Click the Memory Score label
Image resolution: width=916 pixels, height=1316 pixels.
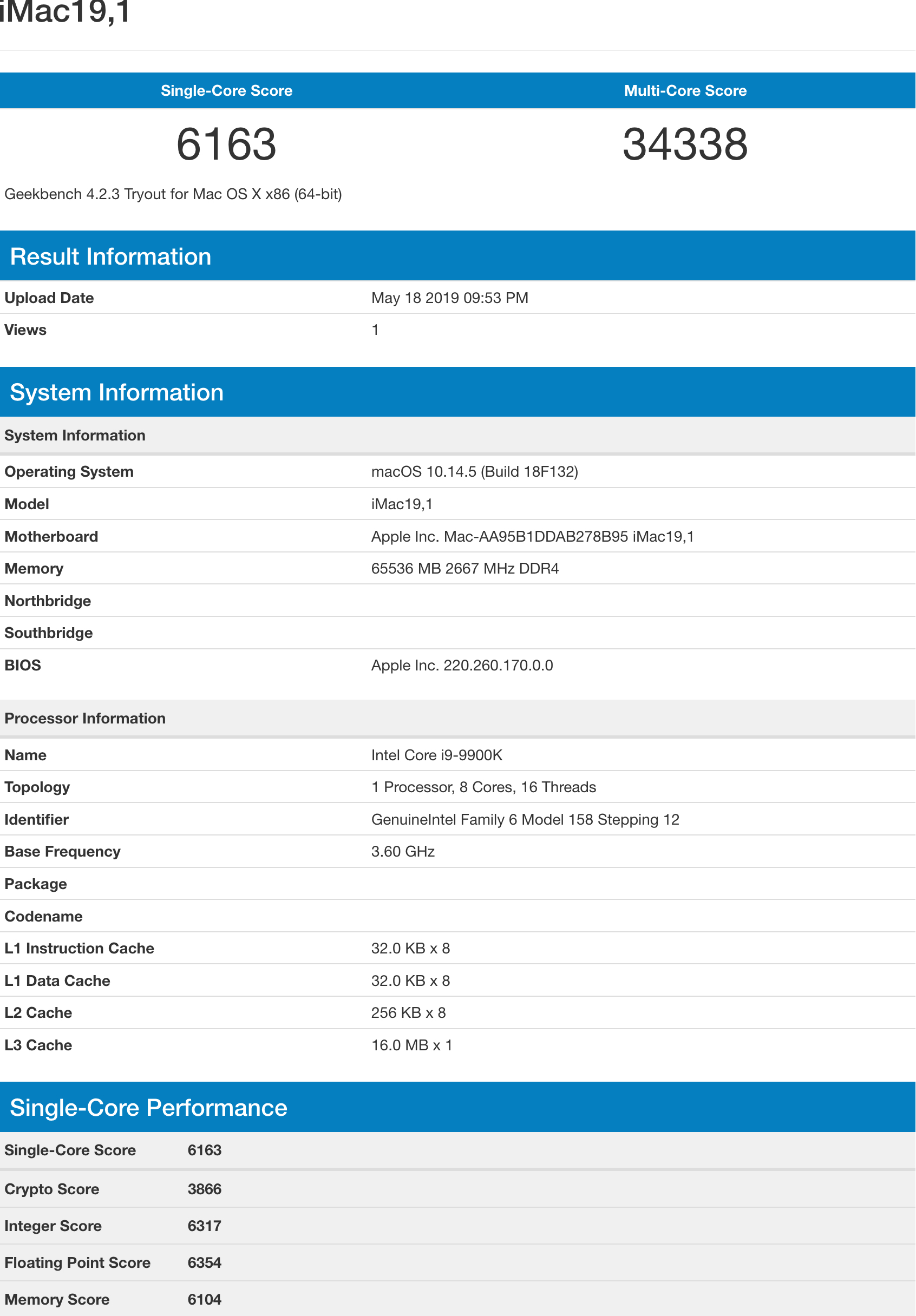coord(57,1299)
